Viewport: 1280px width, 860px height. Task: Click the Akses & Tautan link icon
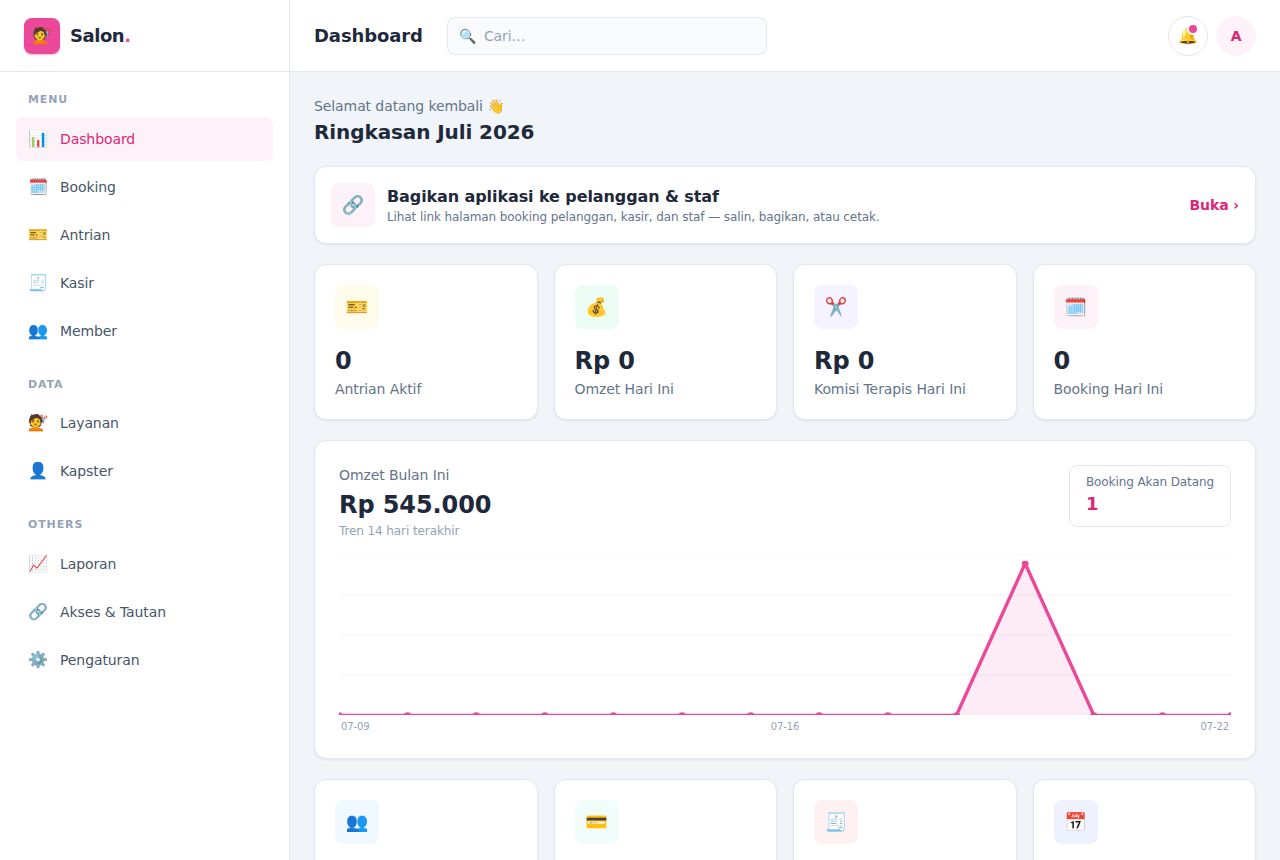point(38,612)
